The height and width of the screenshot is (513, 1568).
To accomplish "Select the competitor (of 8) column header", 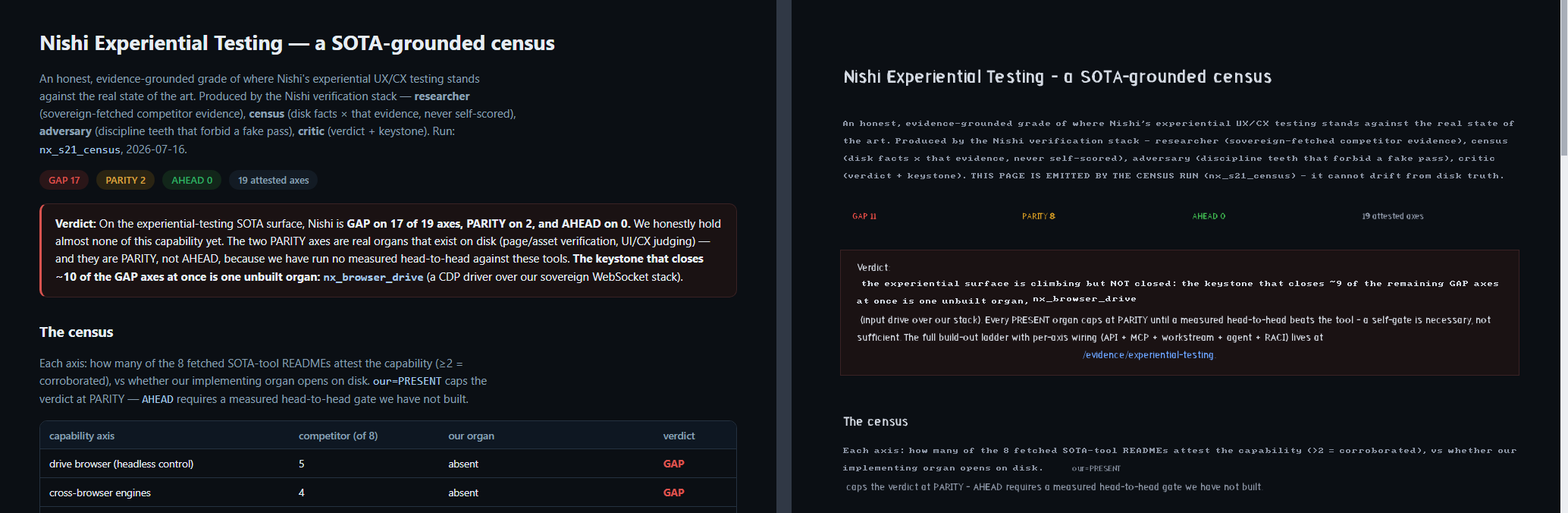I will click(338, 436).
